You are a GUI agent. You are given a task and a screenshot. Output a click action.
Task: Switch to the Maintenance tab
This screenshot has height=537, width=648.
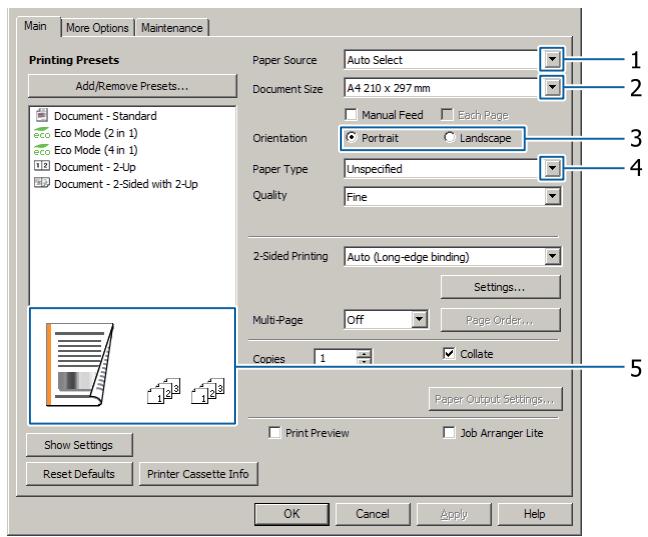[172, 28]
